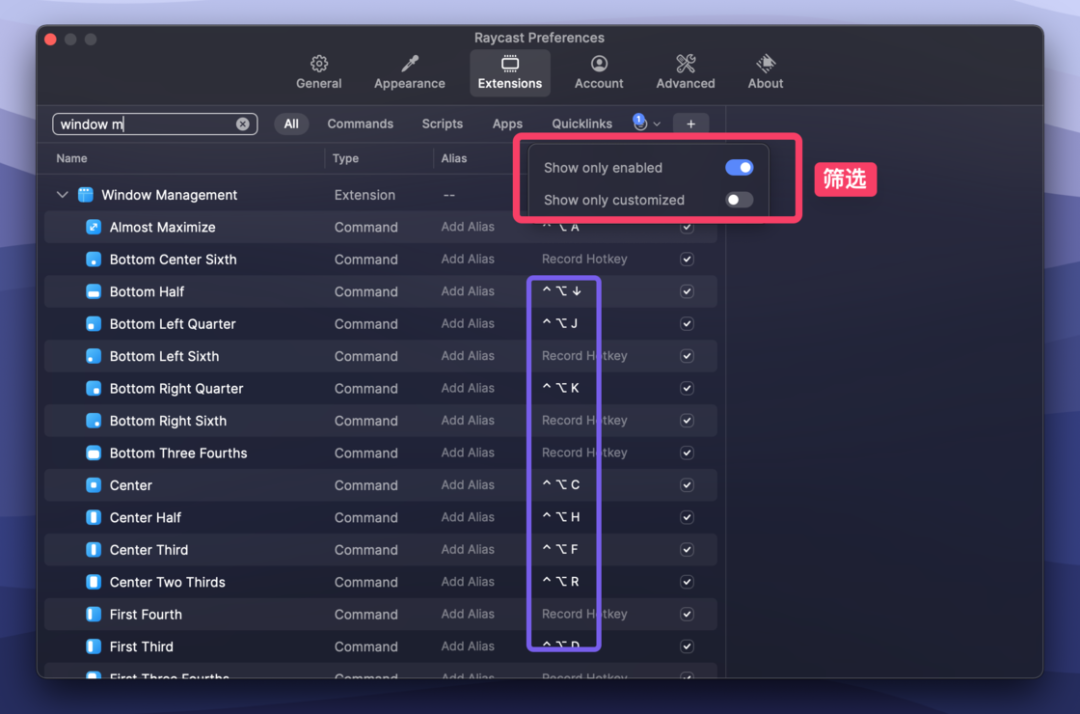The height and width of the screenshot is (714, 1080).
Task: Select the Center hotkey ending in C
Action: click(x=561, y=485)
